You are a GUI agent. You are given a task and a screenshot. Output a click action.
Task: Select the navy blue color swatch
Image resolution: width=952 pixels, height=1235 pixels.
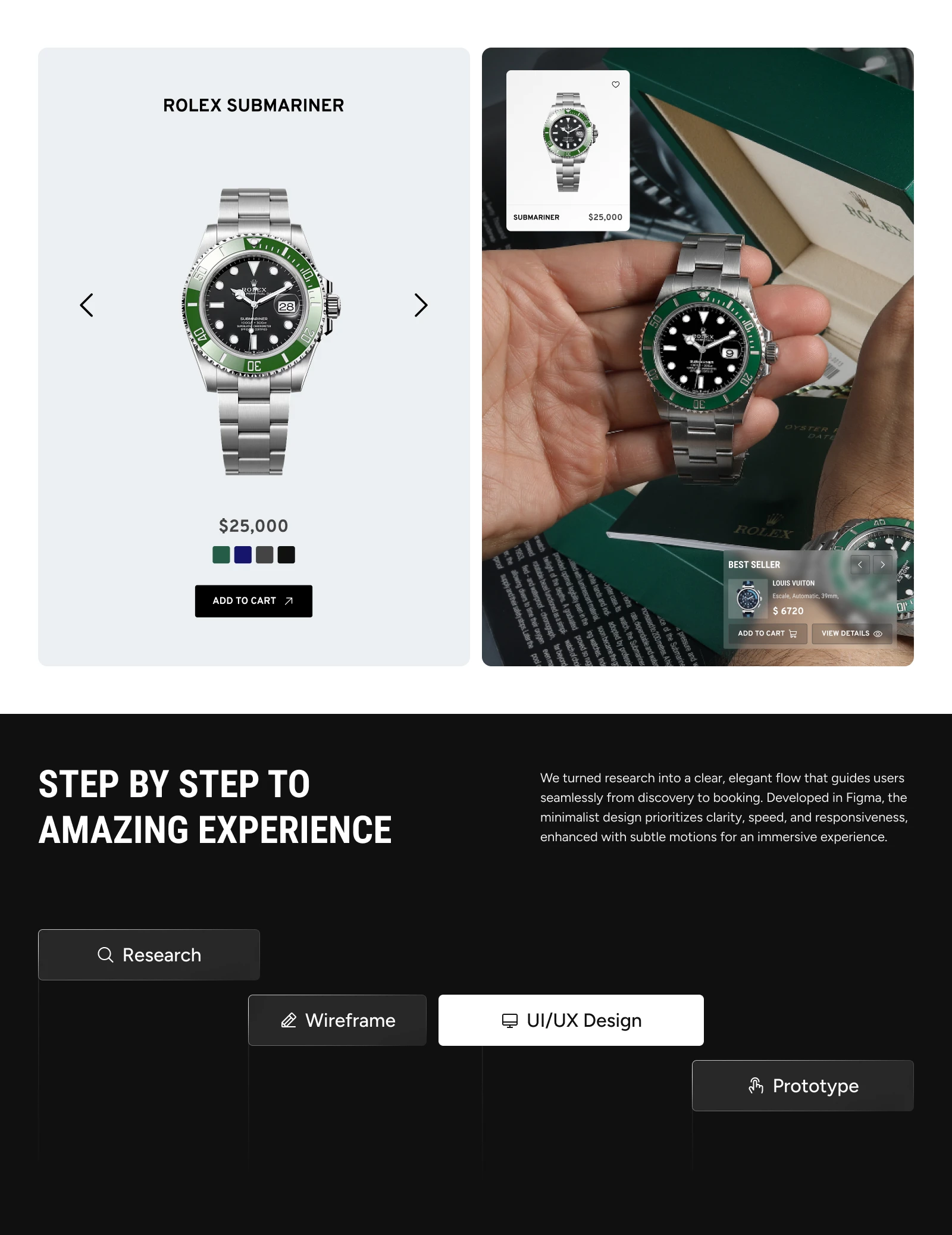coord(243,554)
